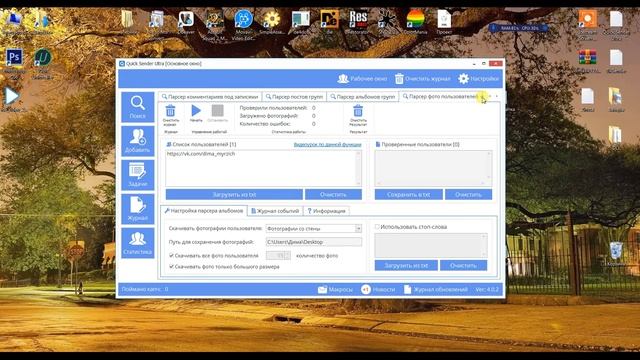Click the scrollbar of the Список пользователей list
The image size is (640, 360).
[359, 168]
